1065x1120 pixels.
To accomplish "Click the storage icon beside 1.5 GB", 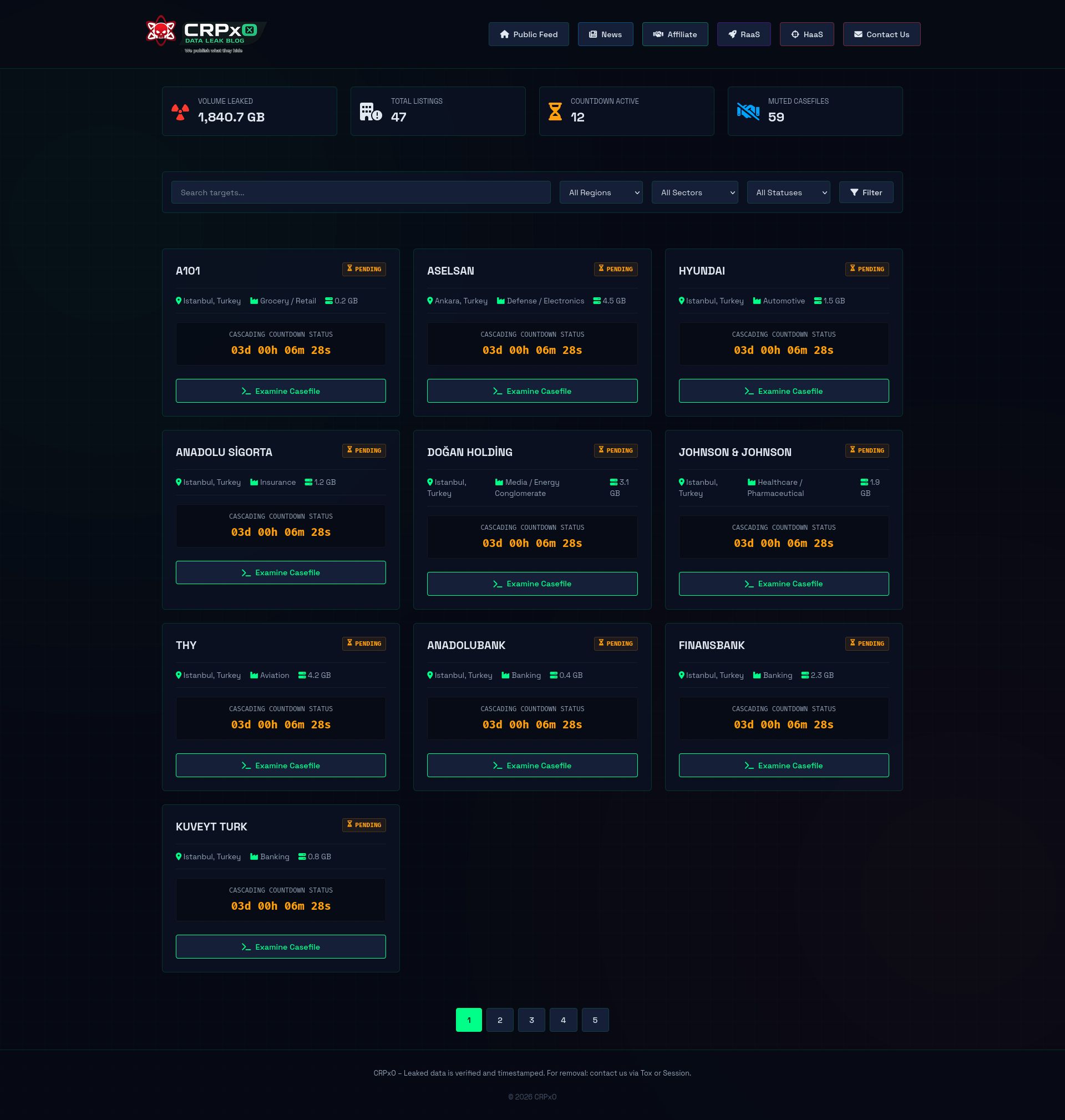I will click(818, 301).
